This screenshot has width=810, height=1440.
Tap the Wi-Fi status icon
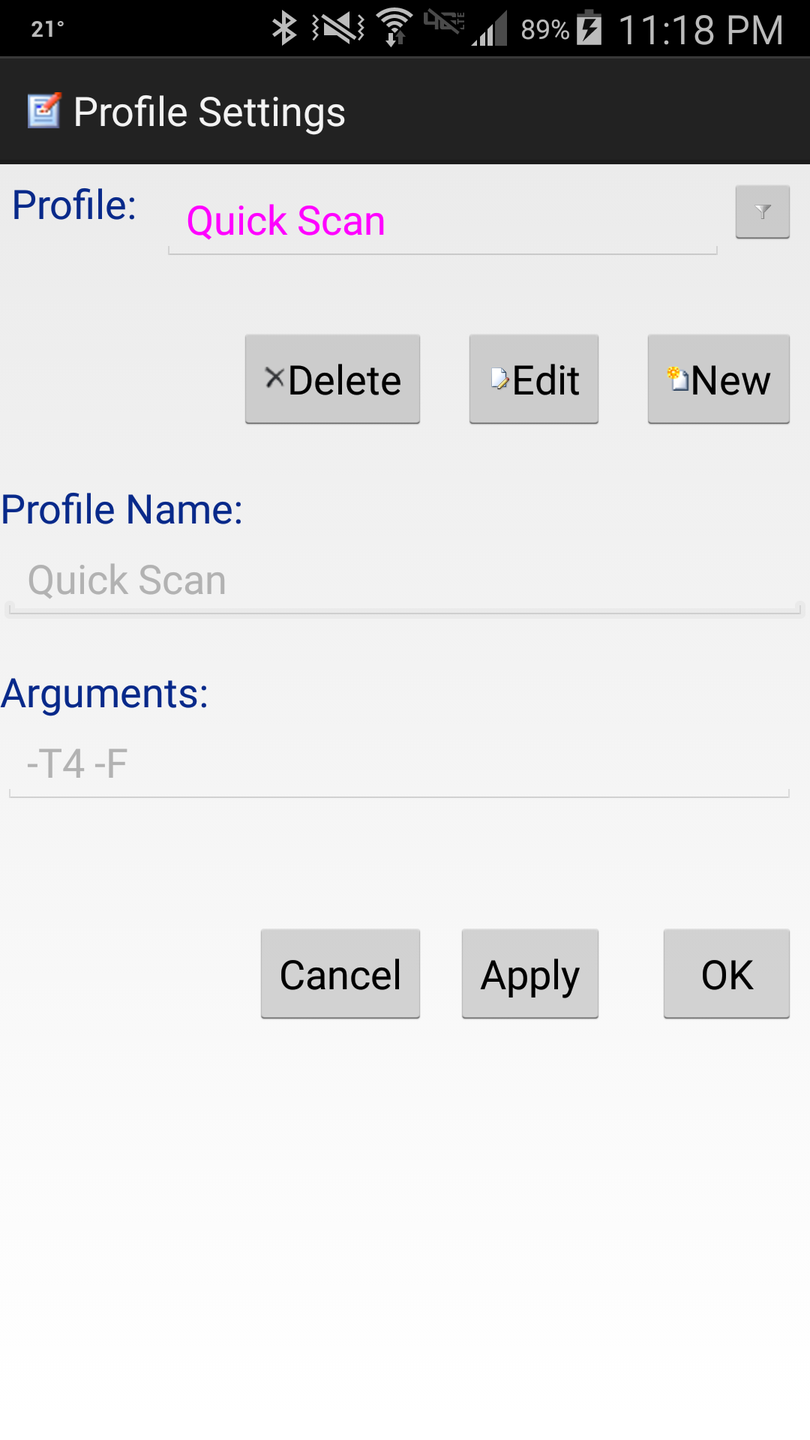[395, 28]
